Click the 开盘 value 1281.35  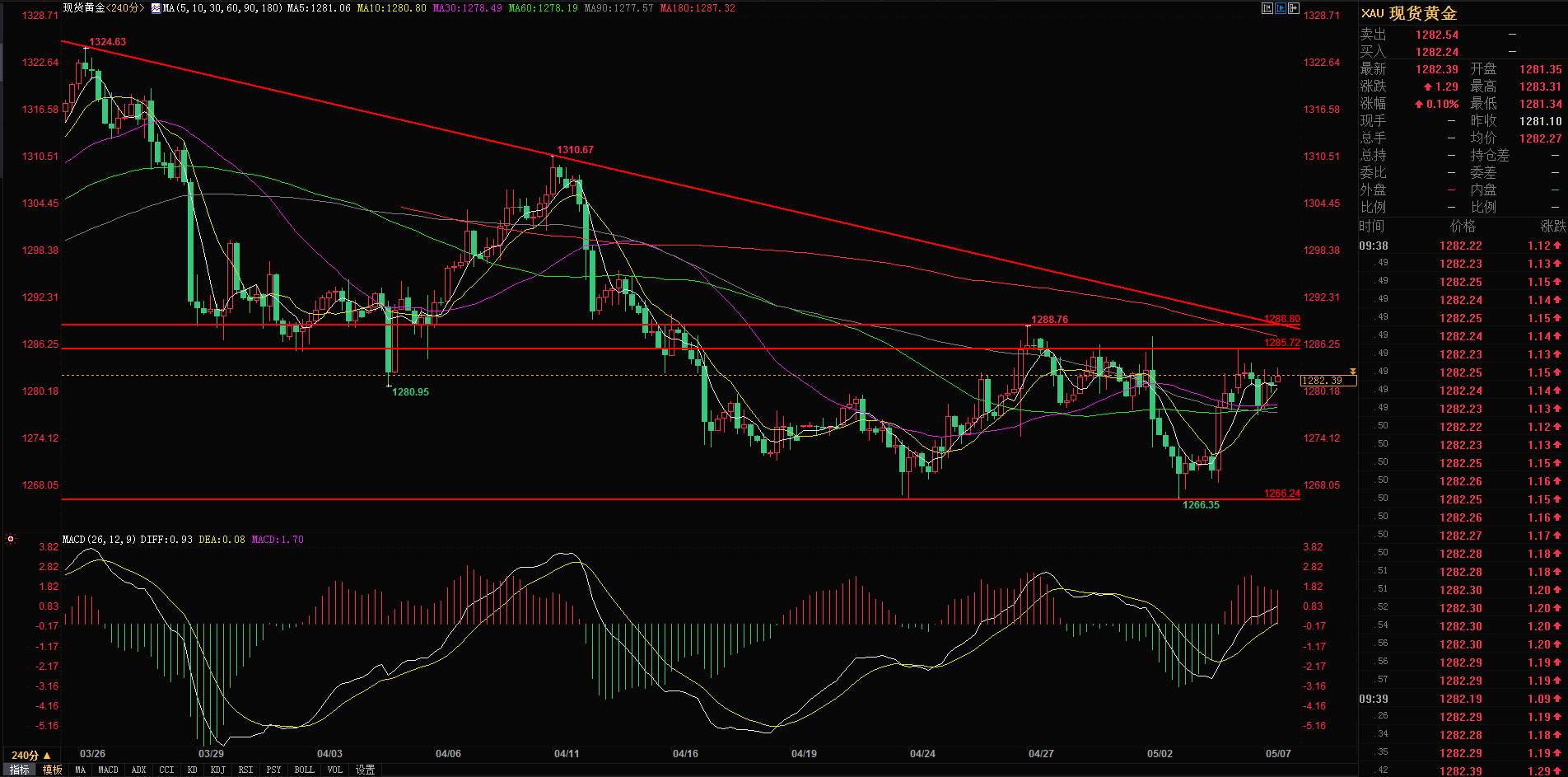[1540, 69]
